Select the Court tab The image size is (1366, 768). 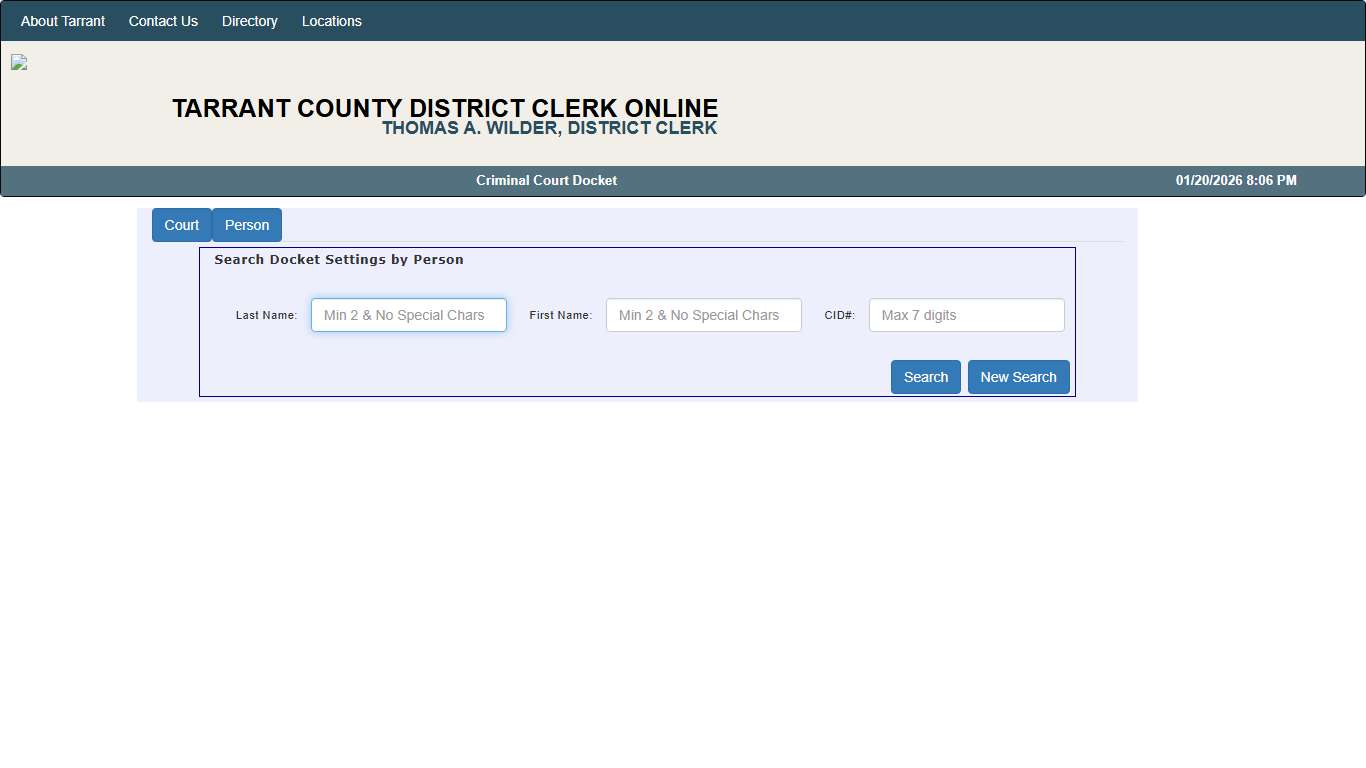click(x=181, y=225)
